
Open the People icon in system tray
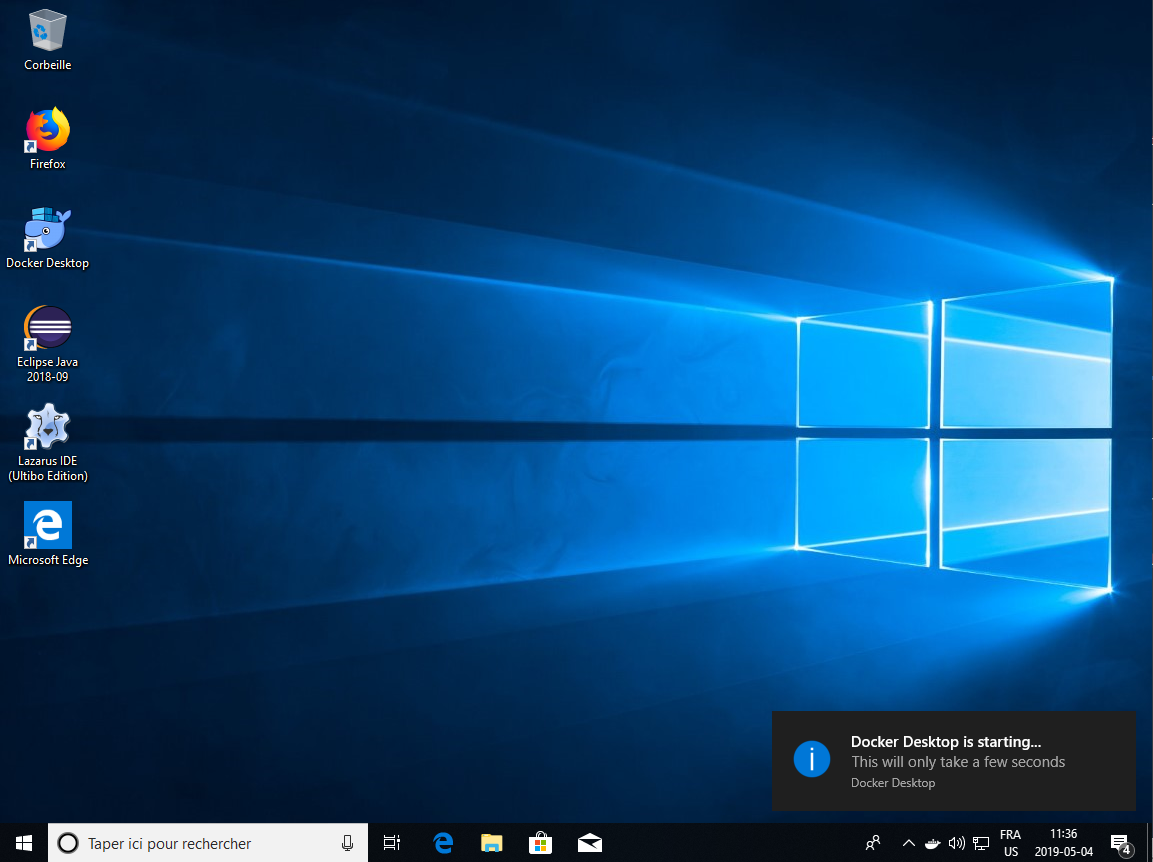click(x=873, y=843)
